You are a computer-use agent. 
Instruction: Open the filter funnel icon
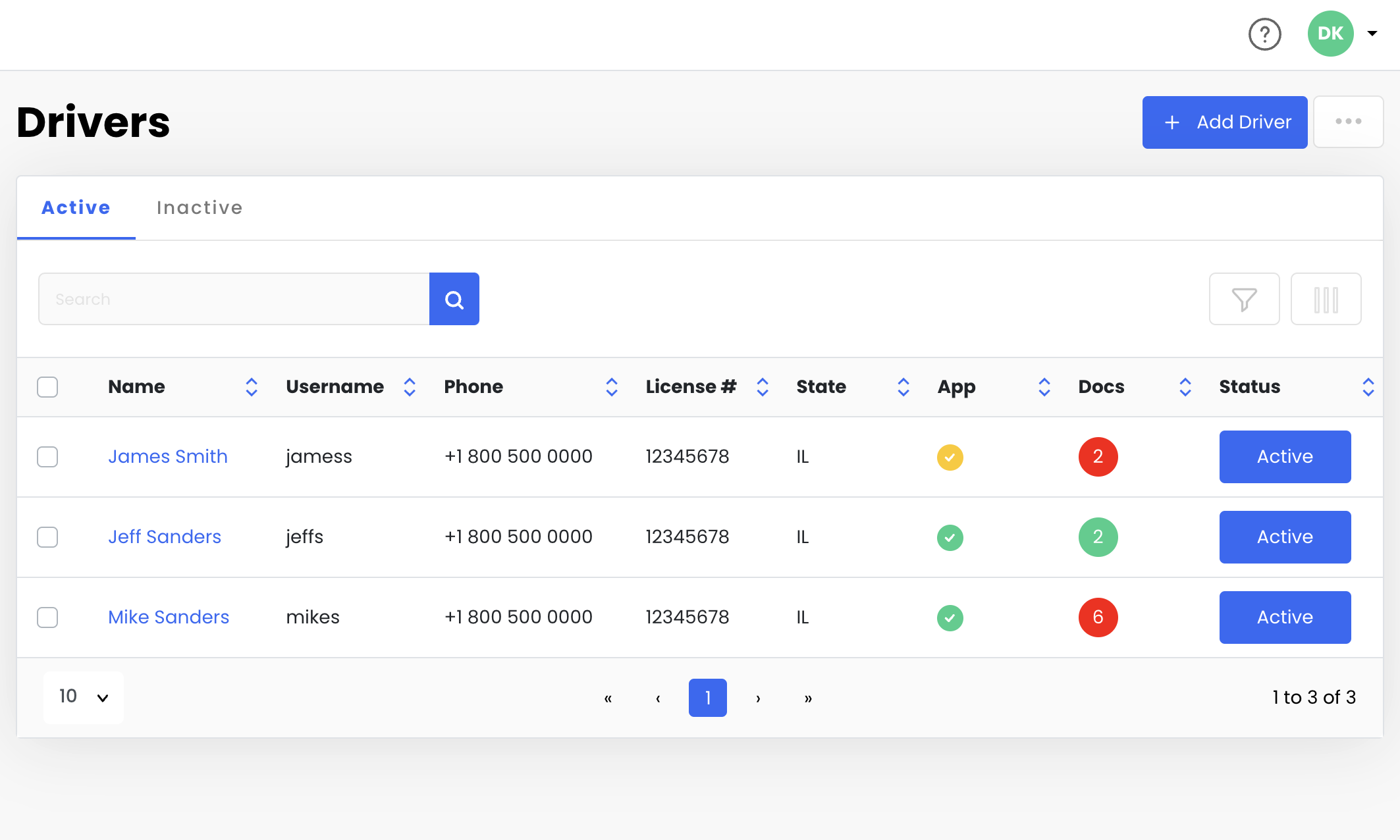tap(1244, 300)
